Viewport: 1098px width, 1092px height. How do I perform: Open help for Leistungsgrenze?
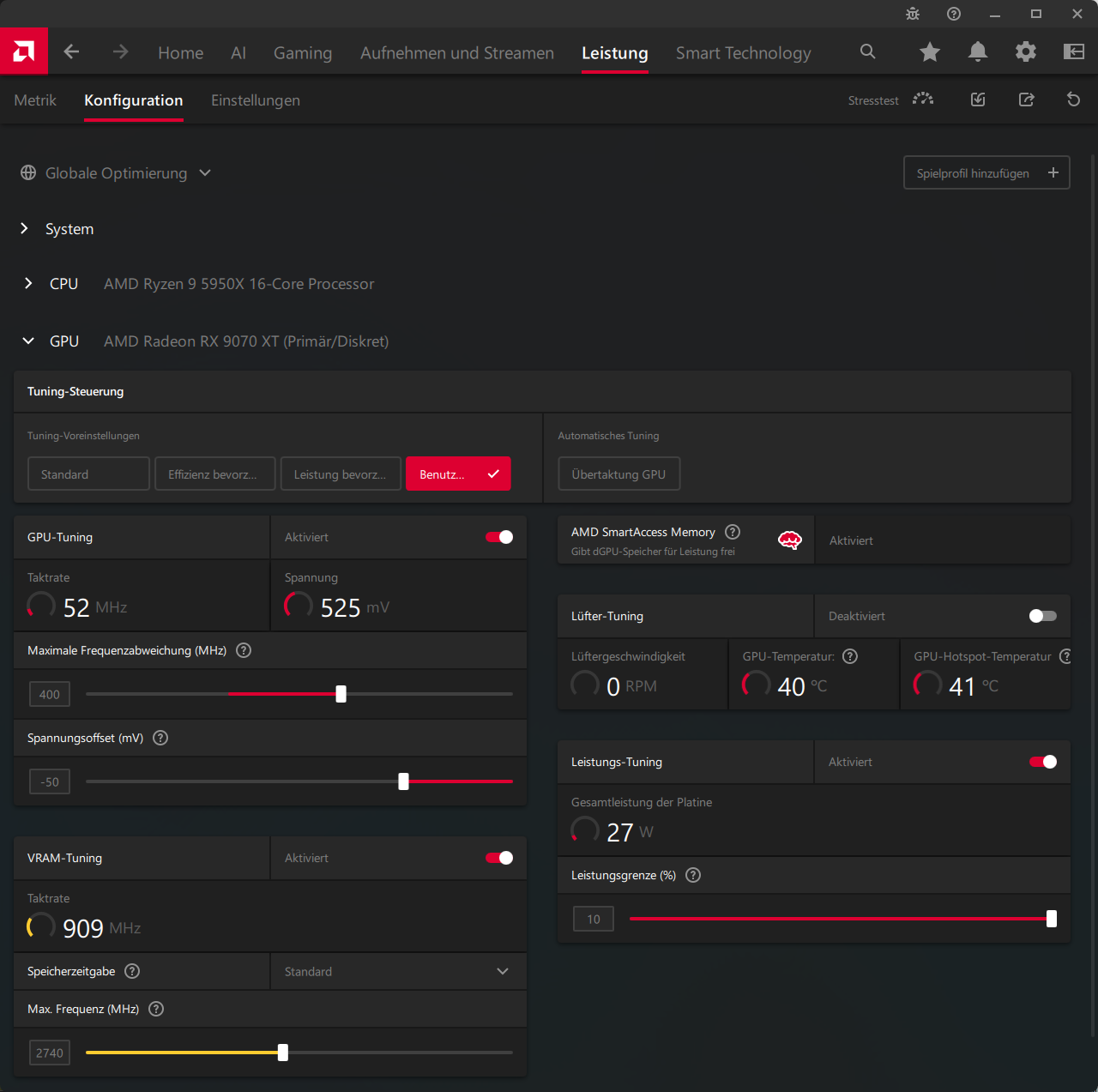[x=694, y=875]
